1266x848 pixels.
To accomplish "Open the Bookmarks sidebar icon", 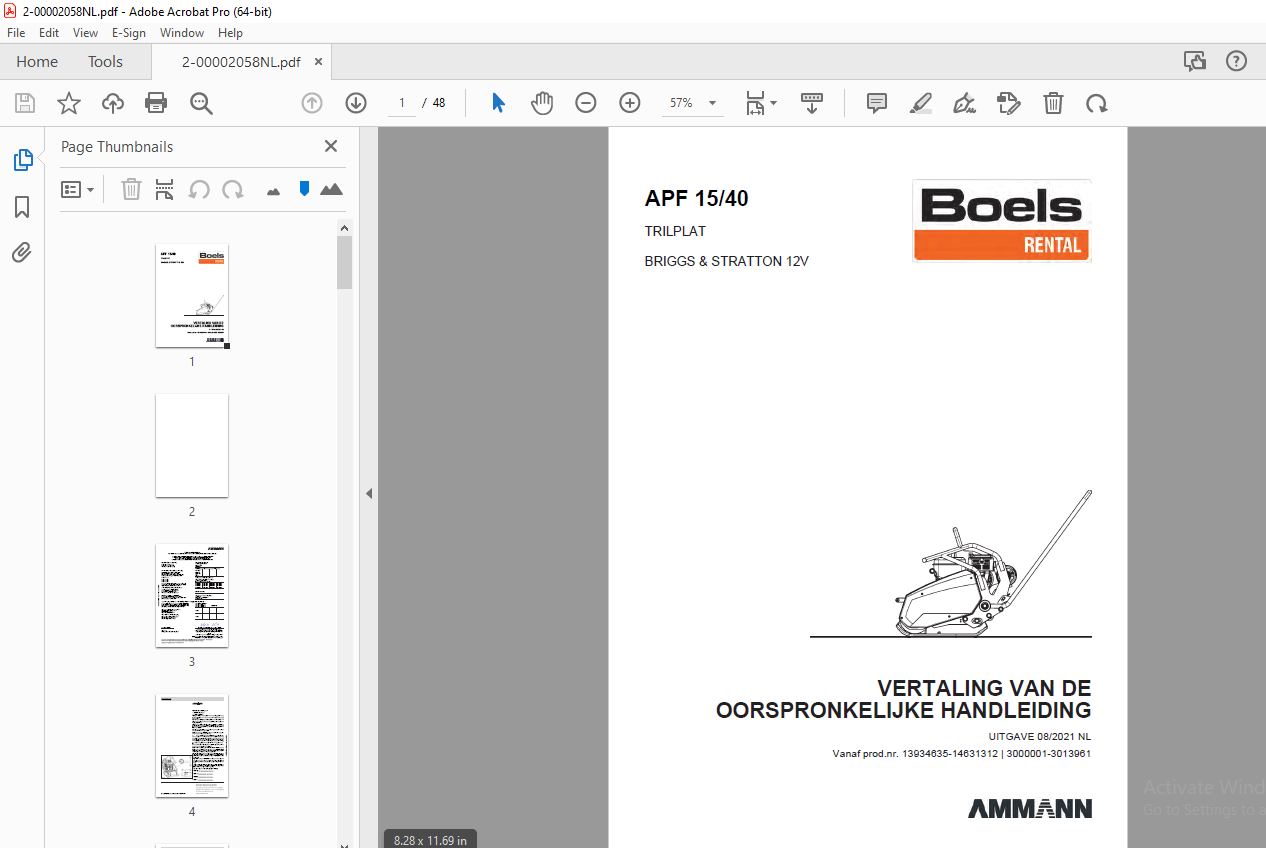I will click(22, 207).
